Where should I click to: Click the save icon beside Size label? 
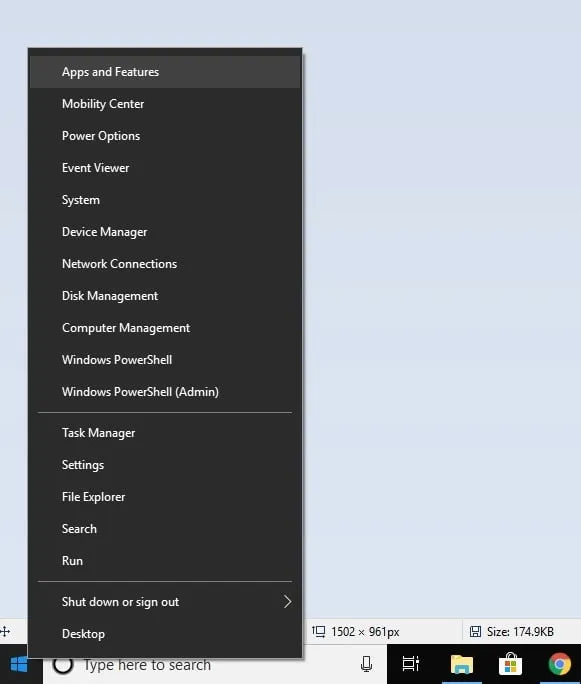[x=475, y=631]
